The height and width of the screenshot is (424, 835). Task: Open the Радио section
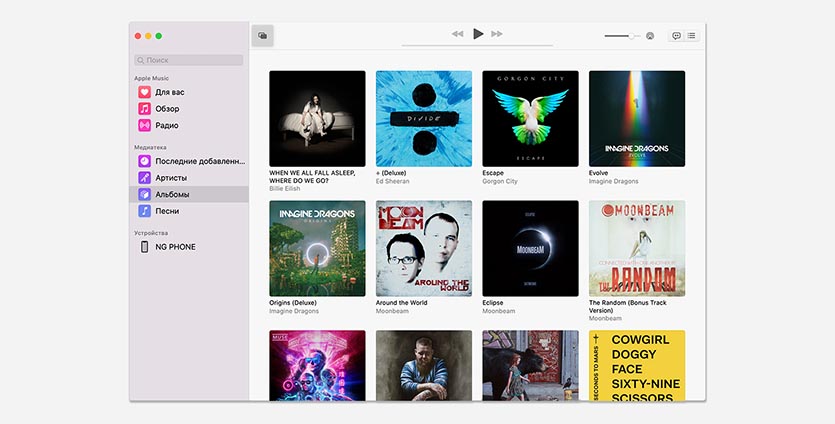coord(189,125)
